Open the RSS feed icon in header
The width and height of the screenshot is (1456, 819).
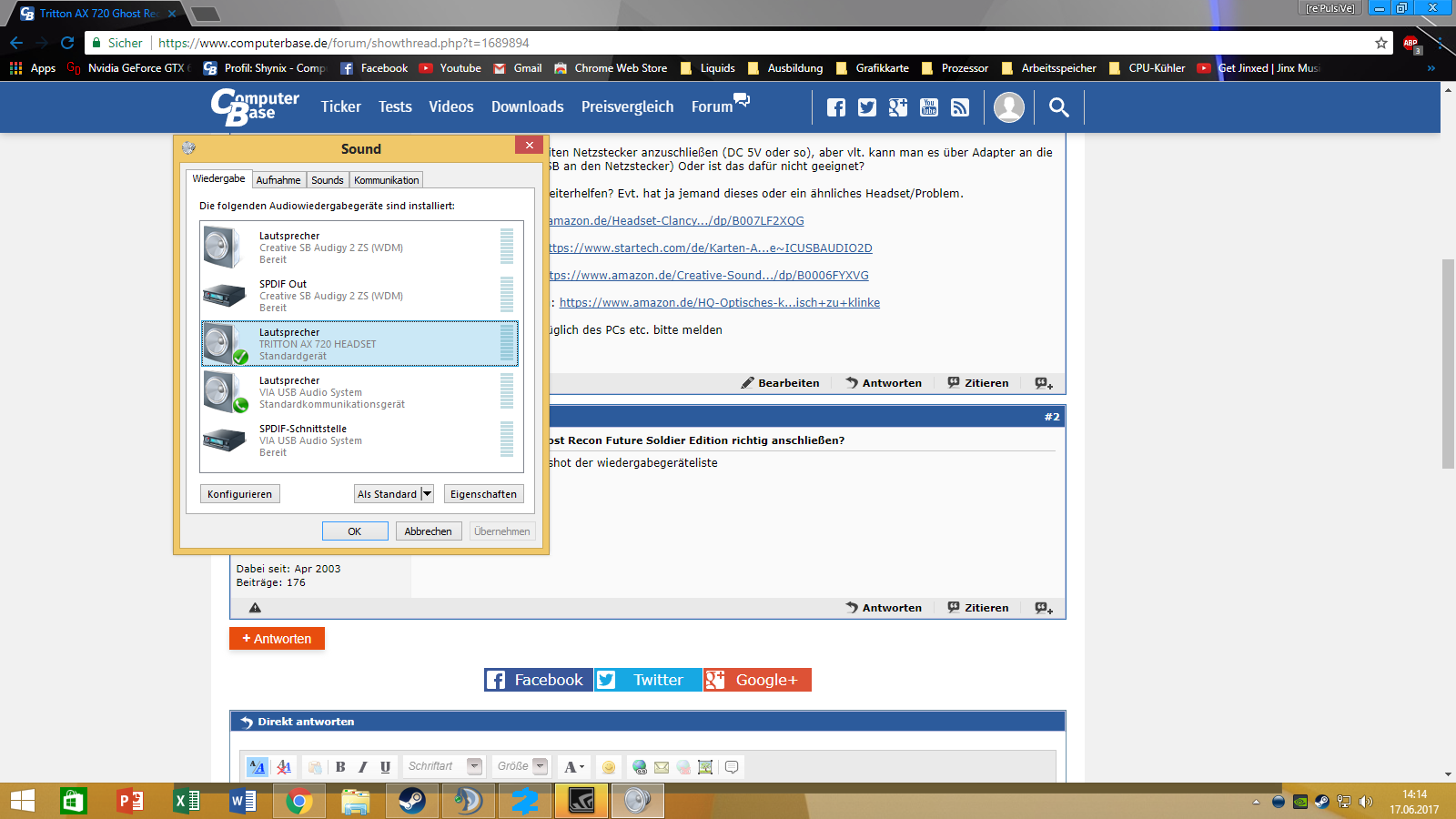click(x=960, y=107)
